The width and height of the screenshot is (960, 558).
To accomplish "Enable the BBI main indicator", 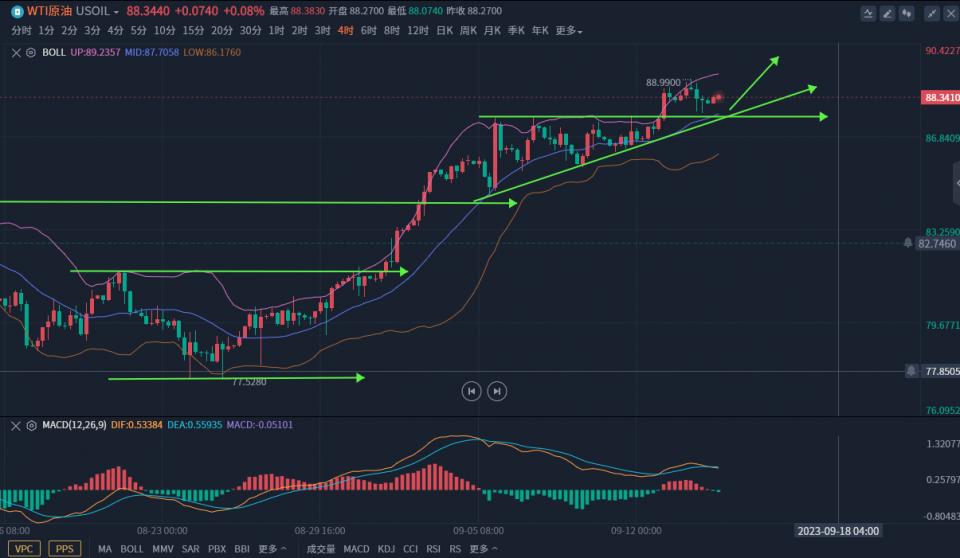I will pyautogui.click(x=242, y=549).
